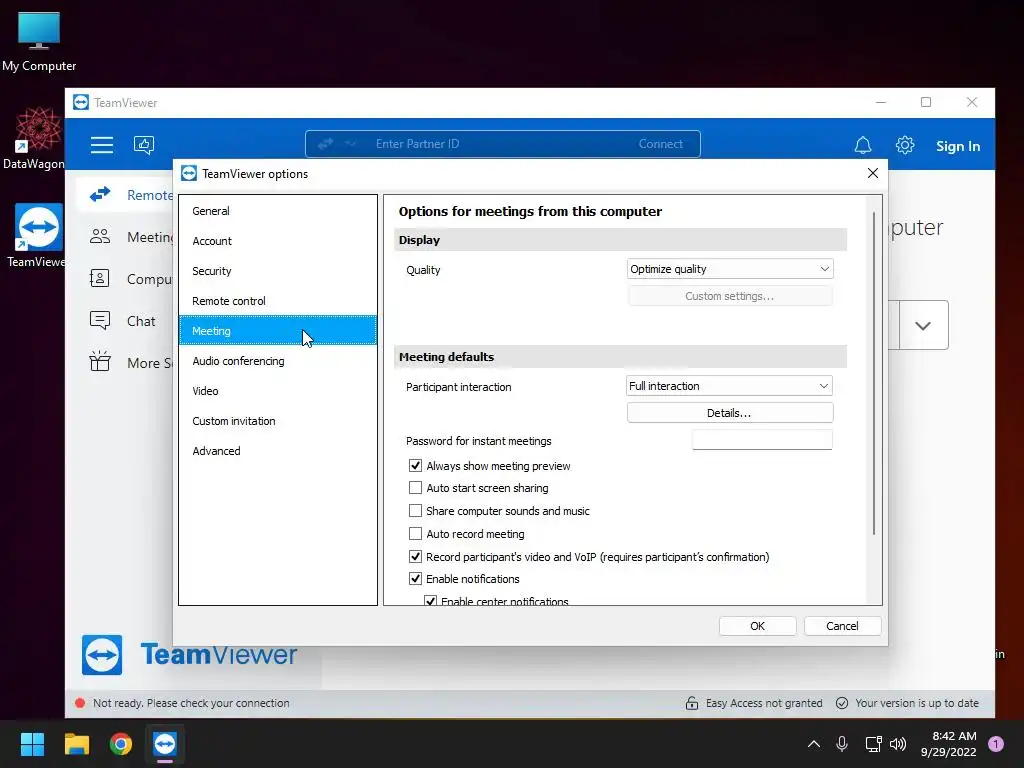Click the red connection status dot
The image size is (1024, 768).
click(80, 703)
